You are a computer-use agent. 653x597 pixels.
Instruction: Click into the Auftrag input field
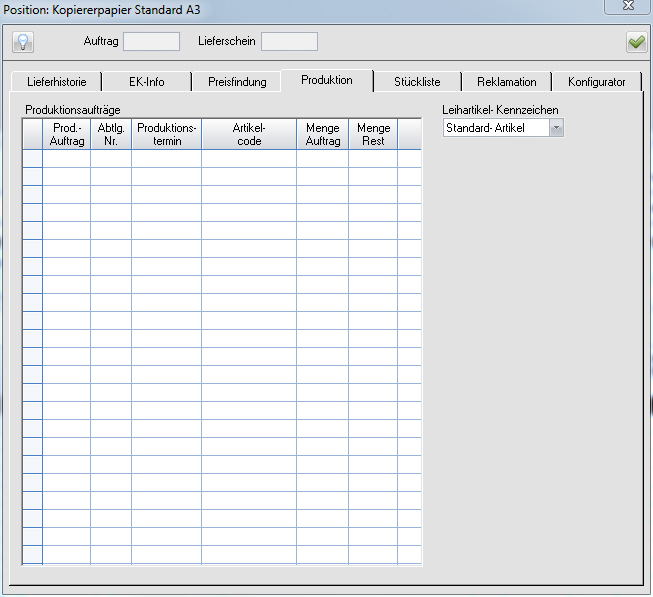(x=151, y=42)
